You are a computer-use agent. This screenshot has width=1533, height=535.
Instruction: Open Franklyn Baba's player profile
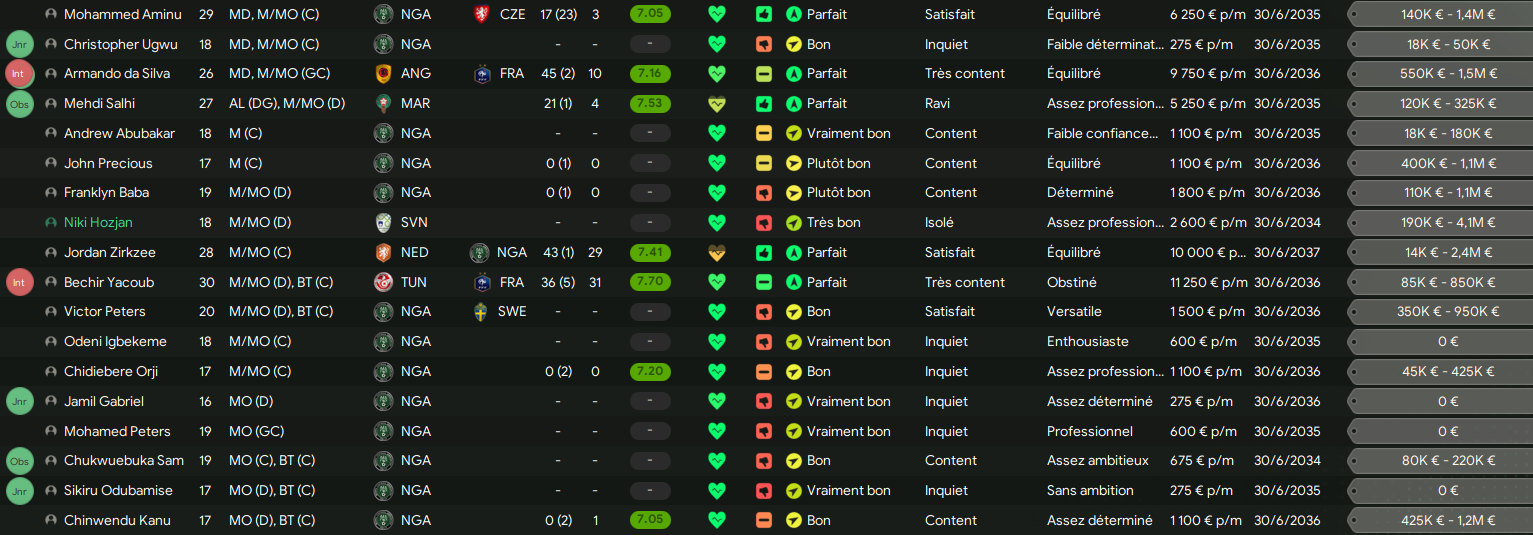click(x=106, y=193)
